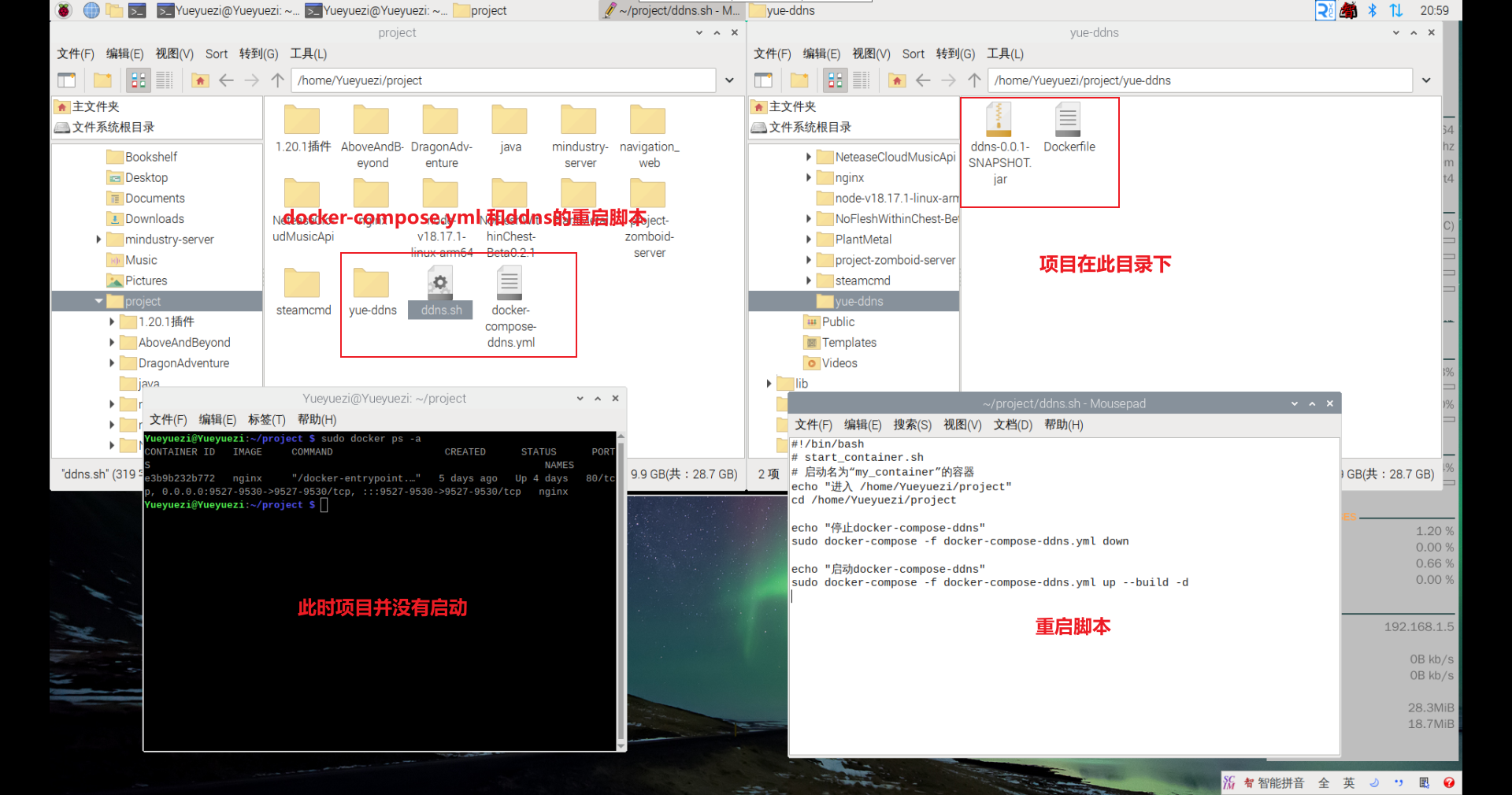Click the 英 language toggle in the IME bar

tap(1349, 782)
